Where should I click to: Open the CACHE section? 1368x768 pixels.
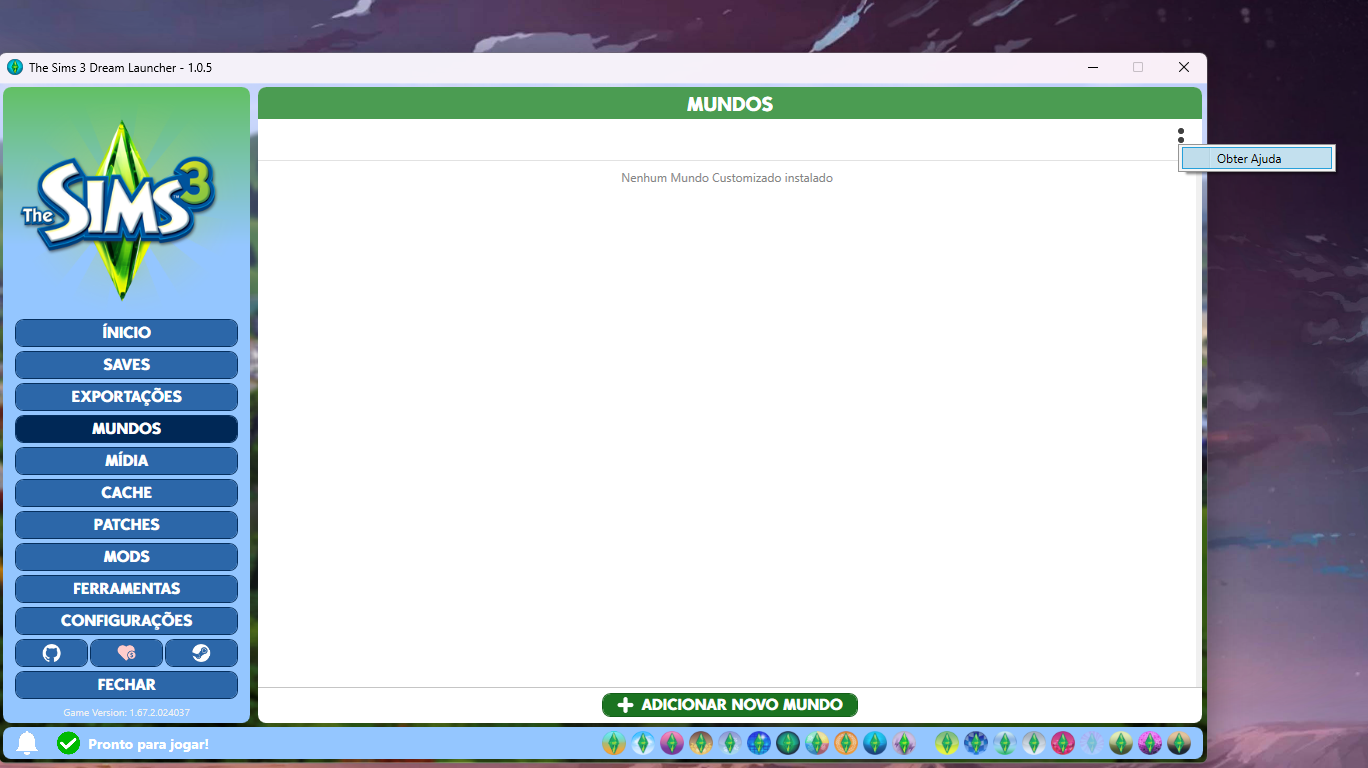coord(126,493)
